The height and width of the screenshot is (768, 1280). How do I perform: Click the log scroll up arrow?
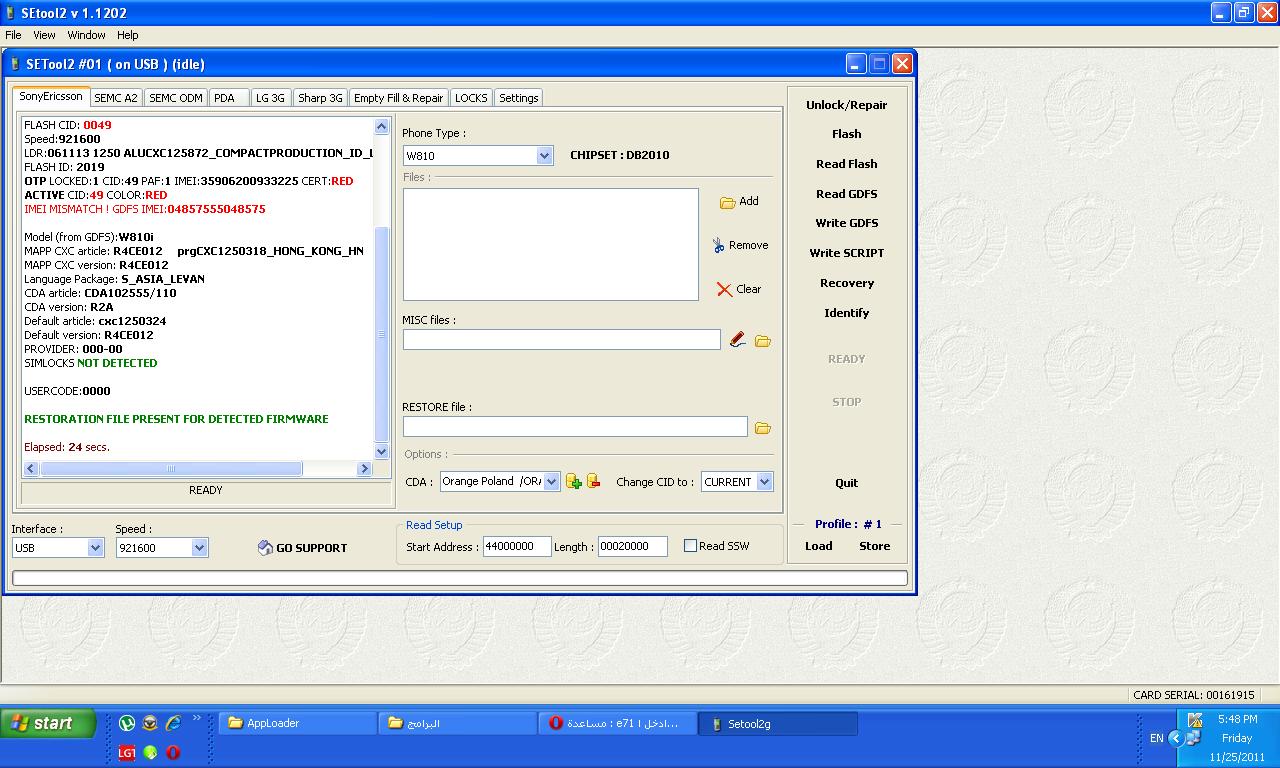381,126
